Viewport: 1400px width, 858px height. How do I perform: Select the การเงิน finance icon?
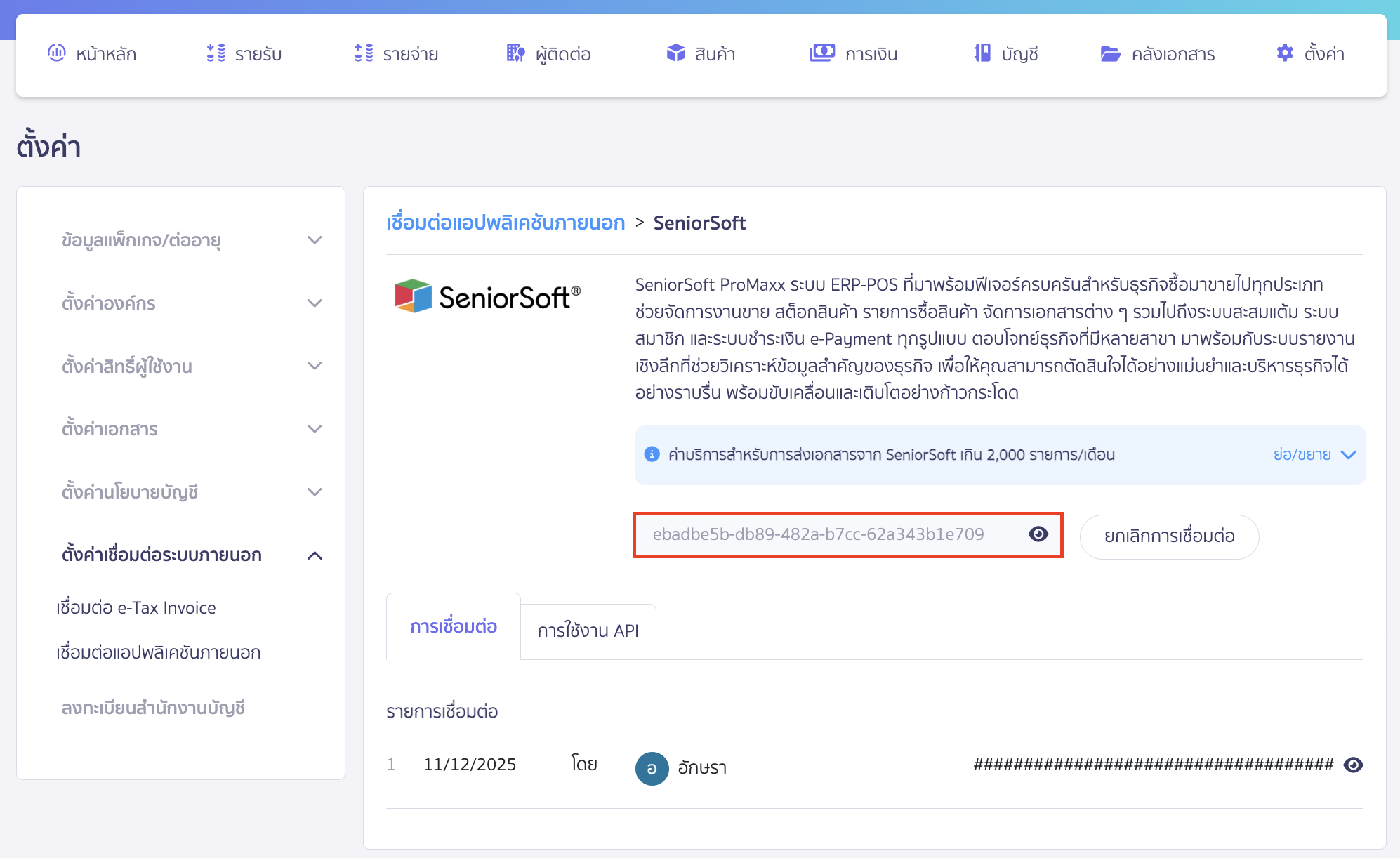click(822, 53)
